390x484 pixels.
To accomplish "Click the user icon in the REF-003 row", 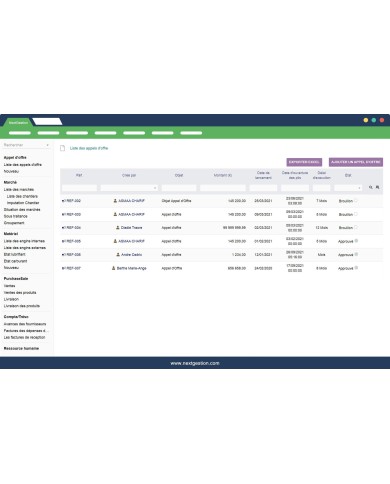I will 115,214.
